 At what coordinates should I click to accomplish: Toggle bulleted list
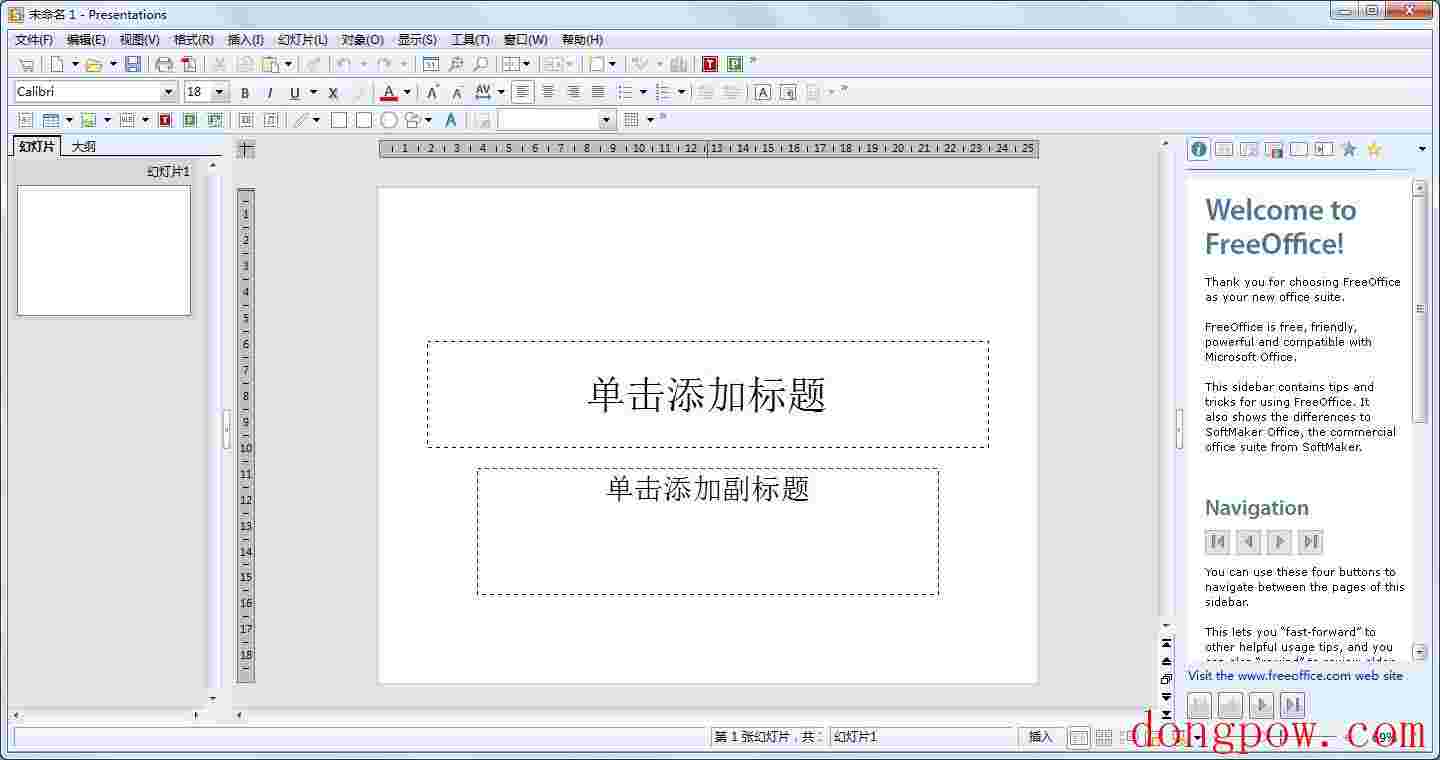click(x=625, y=92)
